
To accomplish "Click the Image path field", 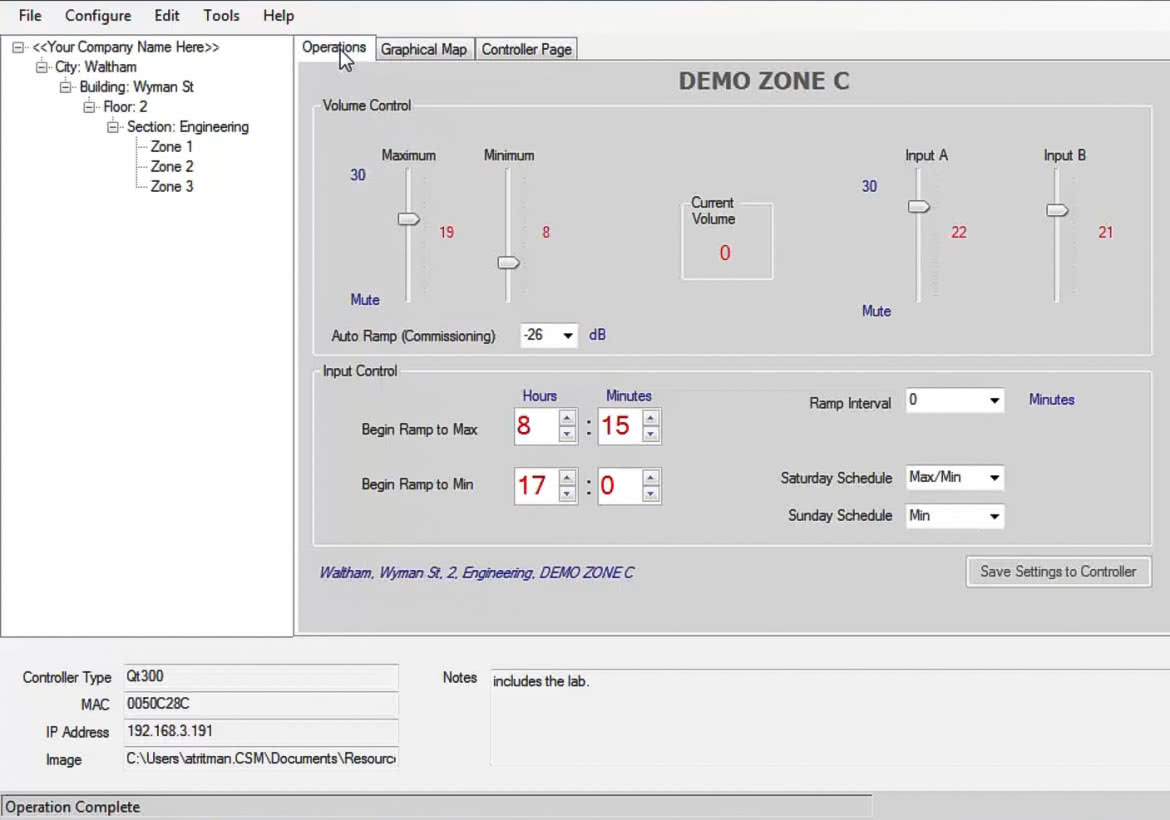I will click(260, 759).
